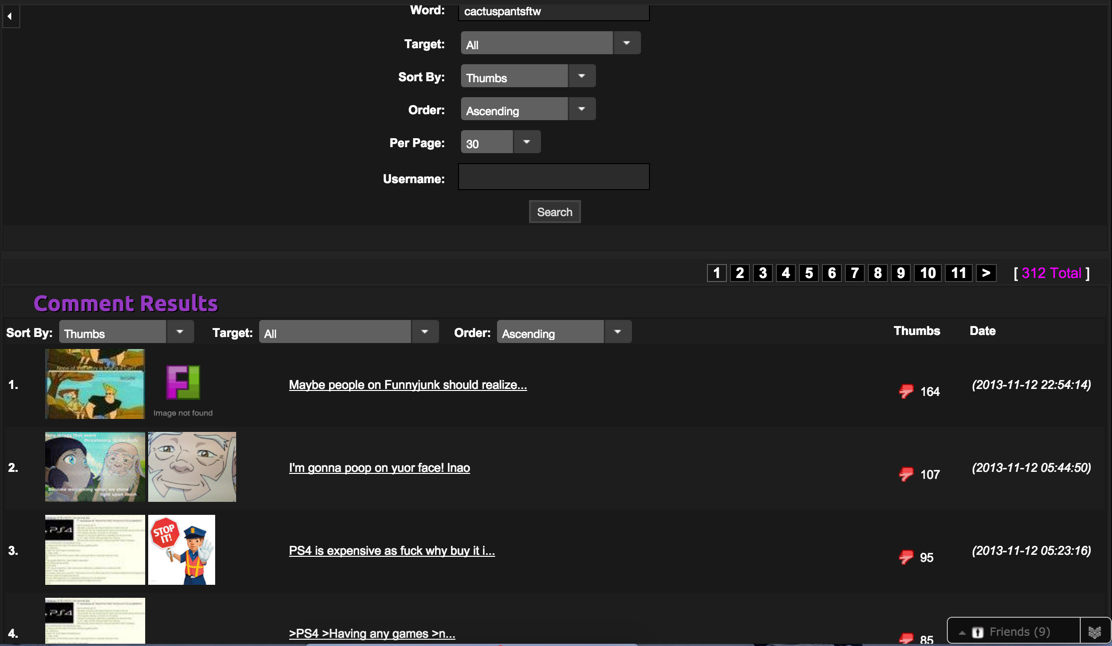Open the Friends (9) chat panel

[x=1013, y=632]
